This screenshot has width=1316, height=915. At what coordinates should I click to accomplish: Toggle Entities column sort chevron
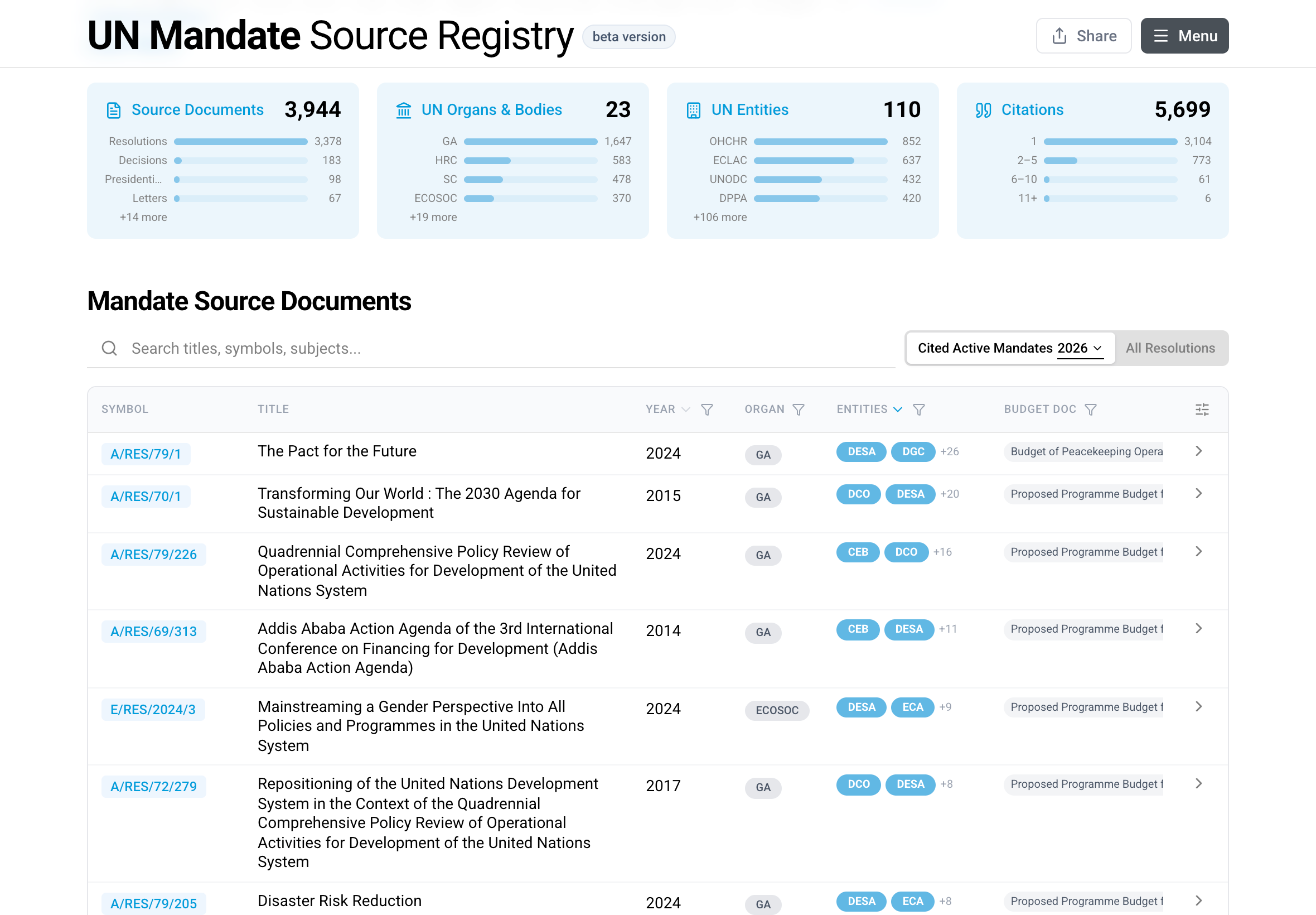coord(898,410)
